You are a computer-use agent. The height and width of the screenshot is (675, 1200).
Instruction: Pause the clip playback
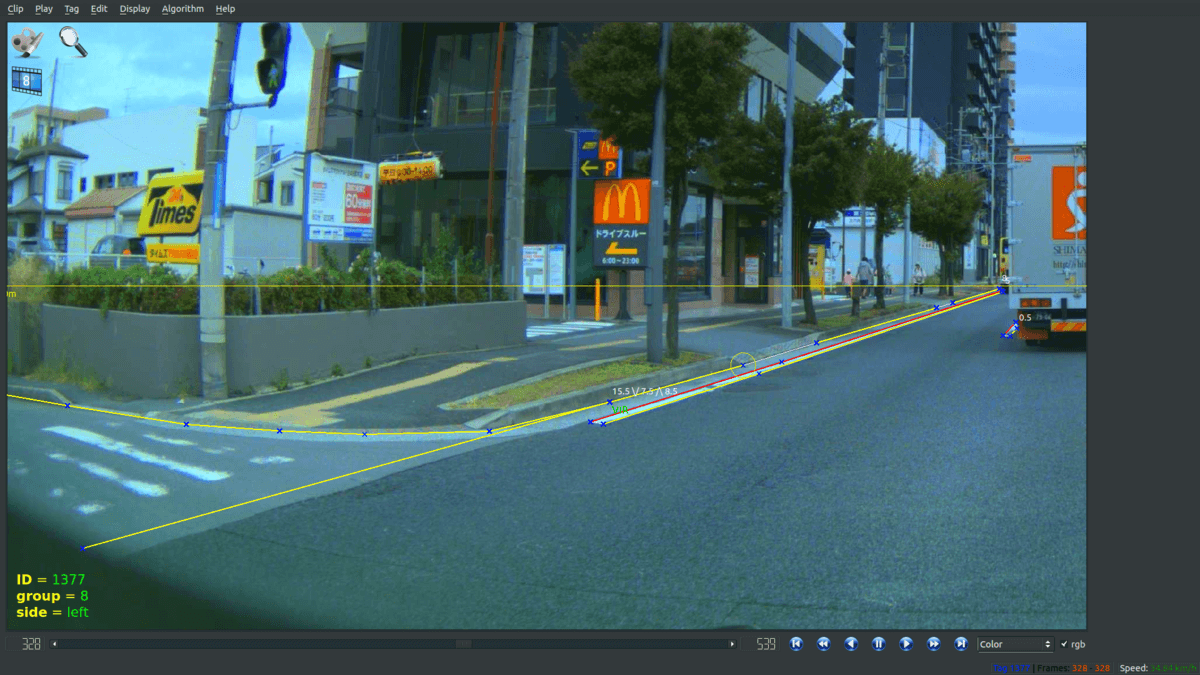(x=878, y=644)
